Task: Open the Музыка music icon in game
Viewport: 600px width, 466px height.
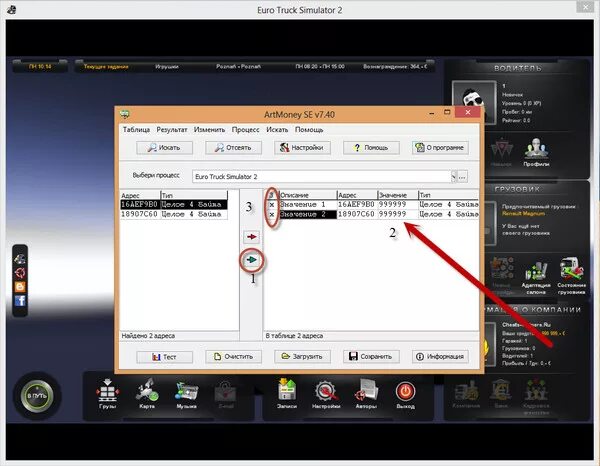Action: (186, 394)
